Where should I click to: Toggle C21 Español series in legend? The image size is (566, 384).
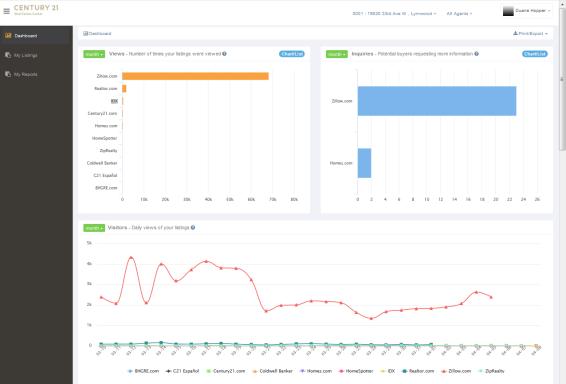pyautogui.click(x=182, y=371)
